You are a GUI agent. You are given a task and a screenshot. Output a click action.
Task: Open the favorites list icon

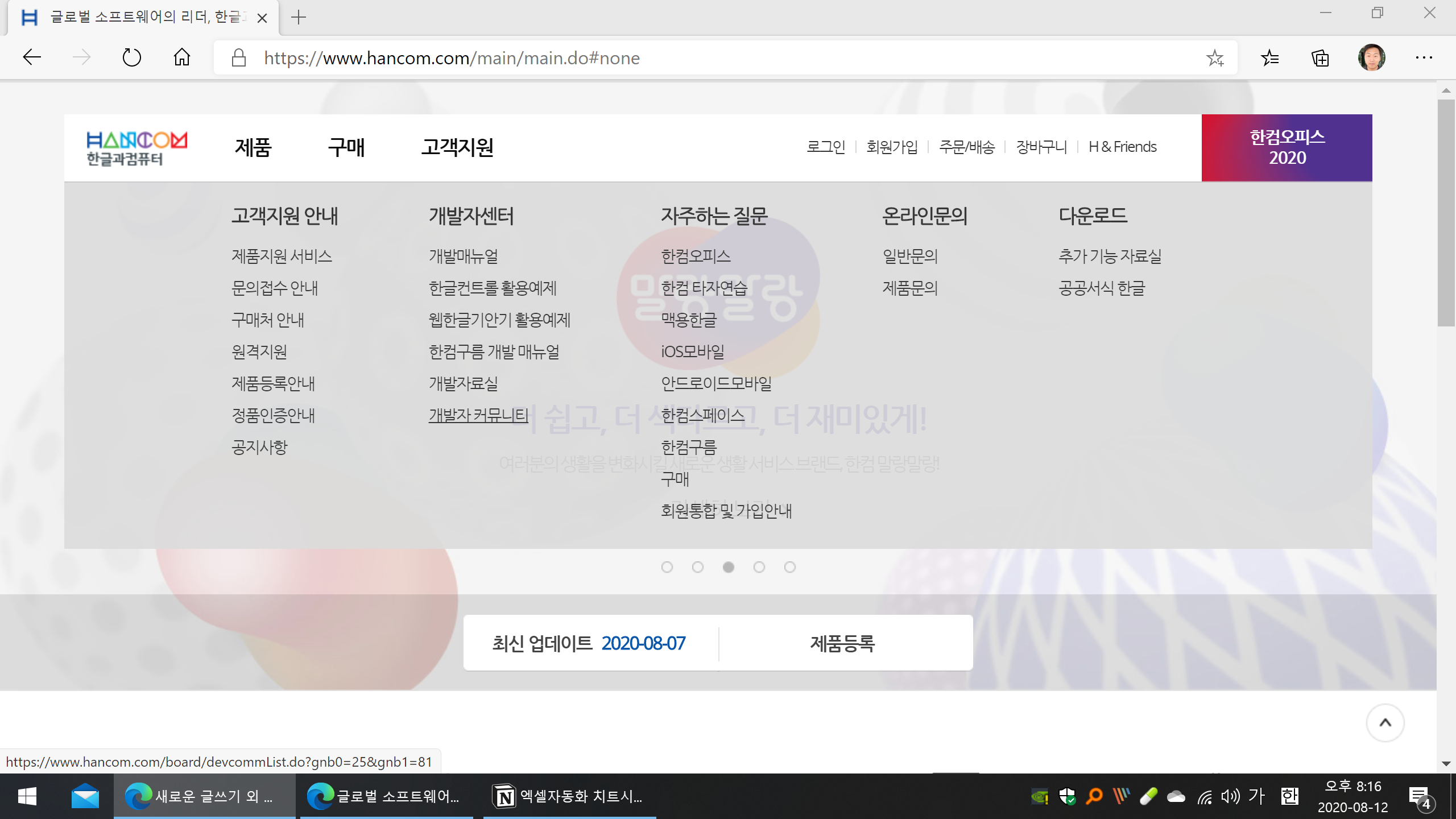[1269, 57]
